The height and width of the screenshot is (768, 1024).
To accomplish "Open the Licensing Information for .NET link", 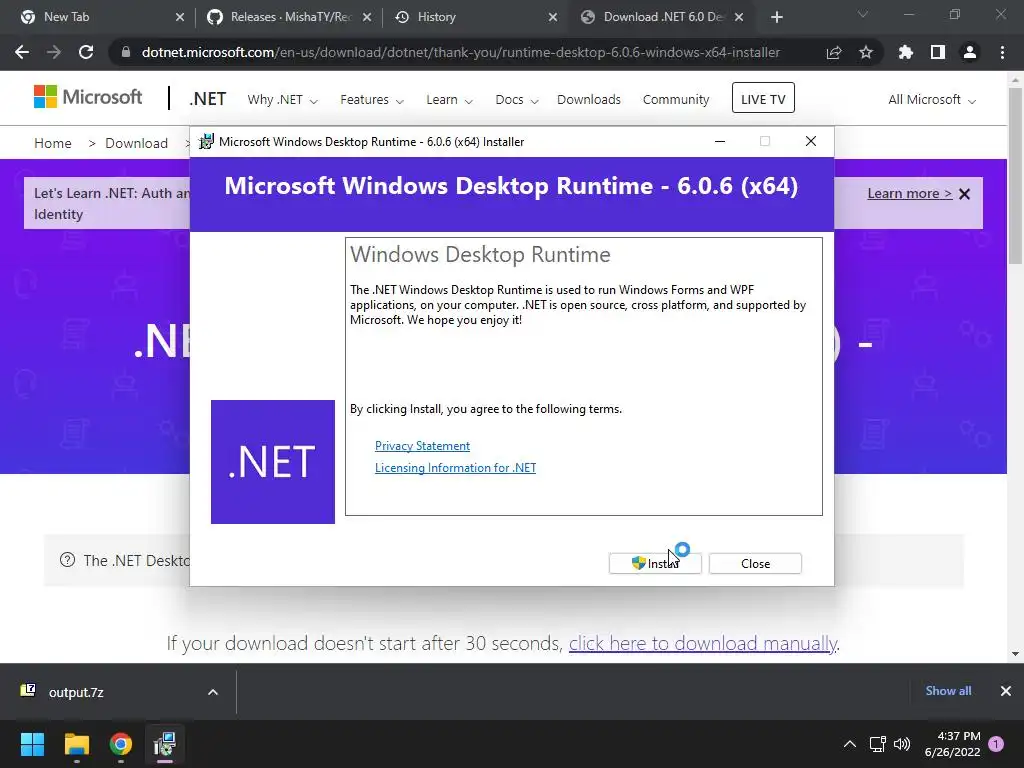I will (x=455, y=468).
